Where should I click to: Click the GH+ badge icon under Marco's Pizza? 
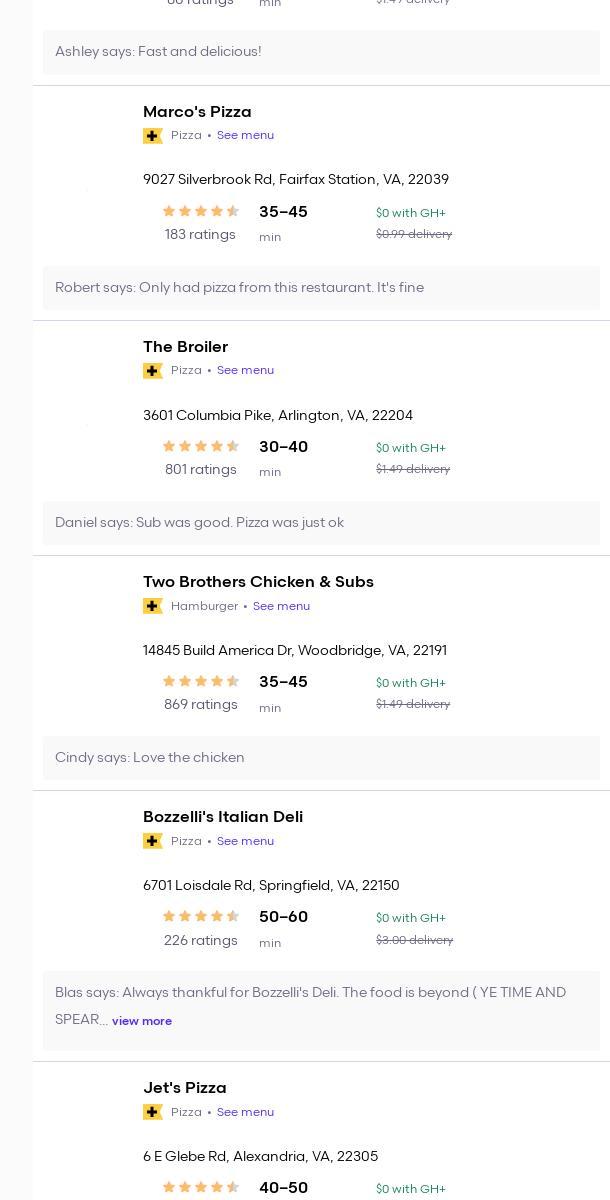click(153, 136)
